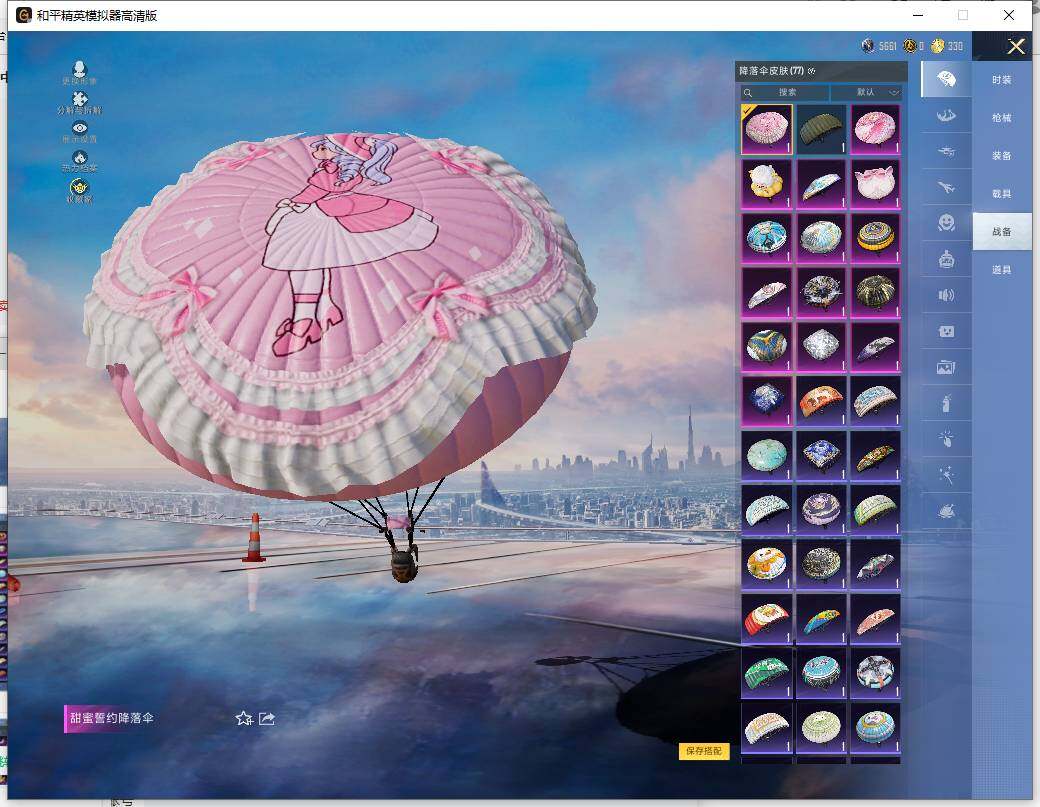
Task: Open the magic wand sparkle sub-category icon
Action: pyautogui.click(x=946, y=474)
